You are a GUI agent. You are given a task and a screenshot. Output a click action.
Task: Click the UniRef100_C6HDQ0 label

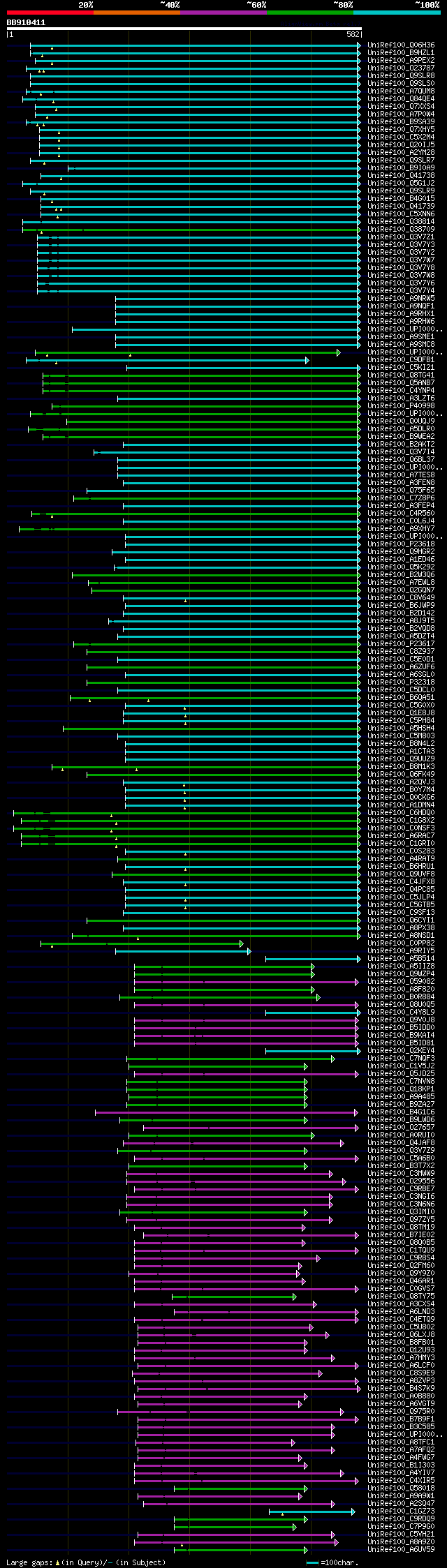coord(401,812)
